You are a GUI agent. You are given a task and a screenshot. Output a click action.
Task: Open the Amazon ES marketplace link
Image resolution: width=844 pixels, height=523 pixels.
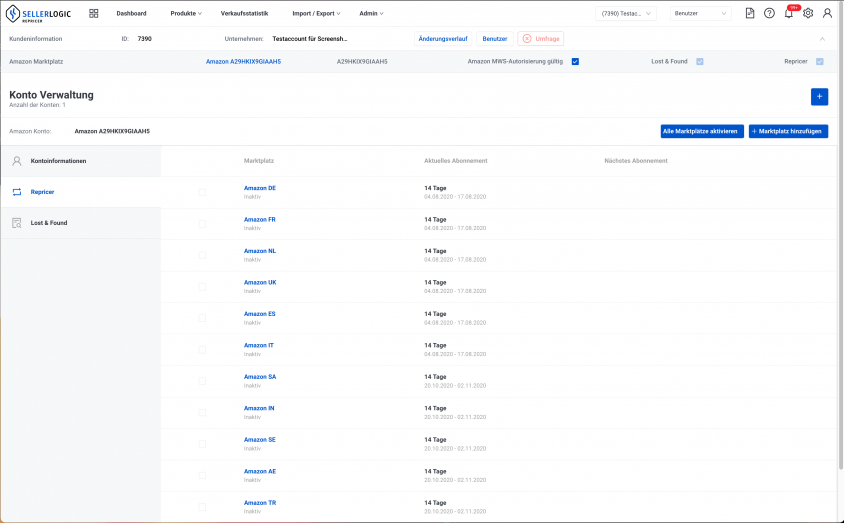(x=259, y=314)
